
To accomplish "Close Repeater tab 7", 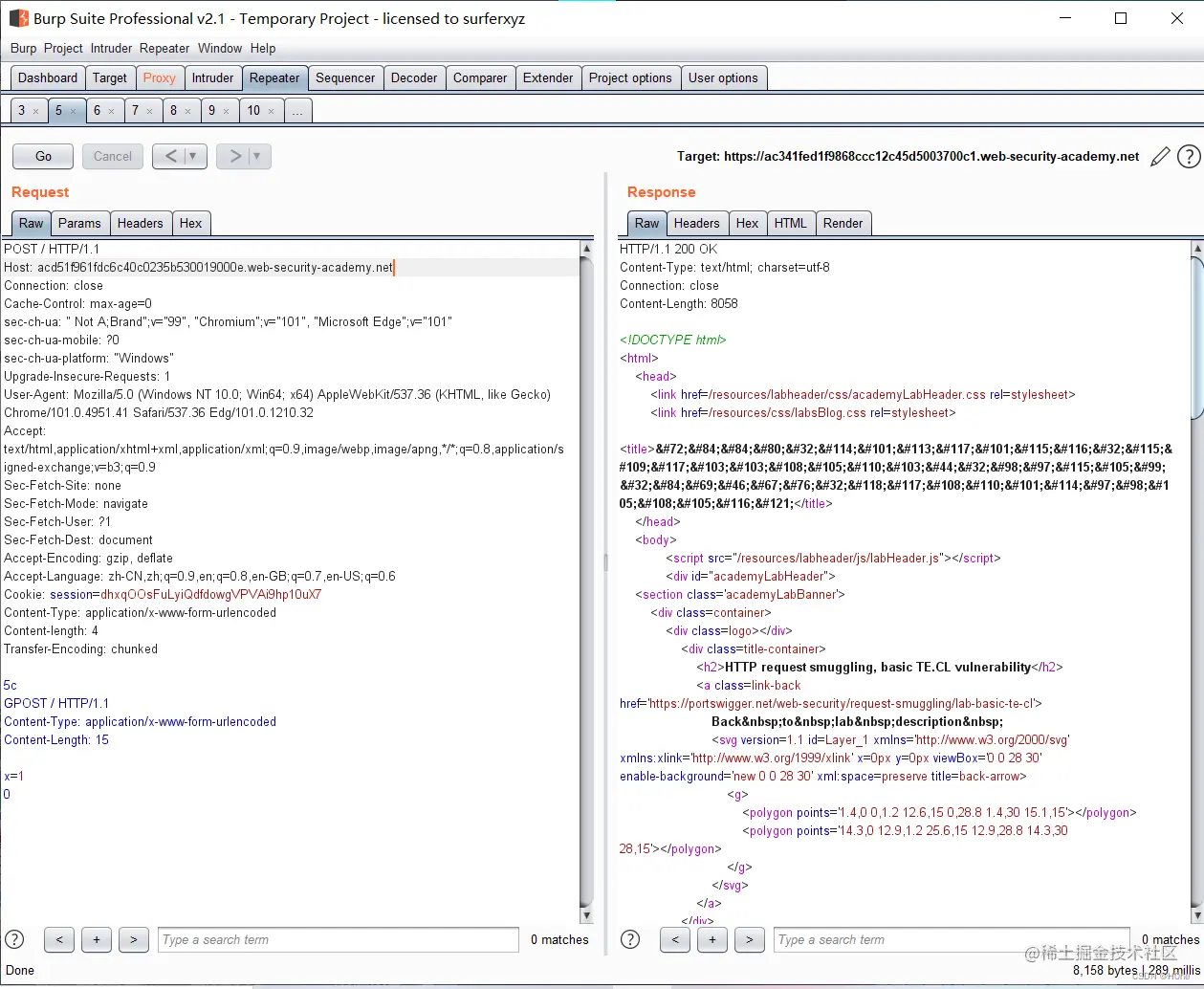I will coord(149,111).
